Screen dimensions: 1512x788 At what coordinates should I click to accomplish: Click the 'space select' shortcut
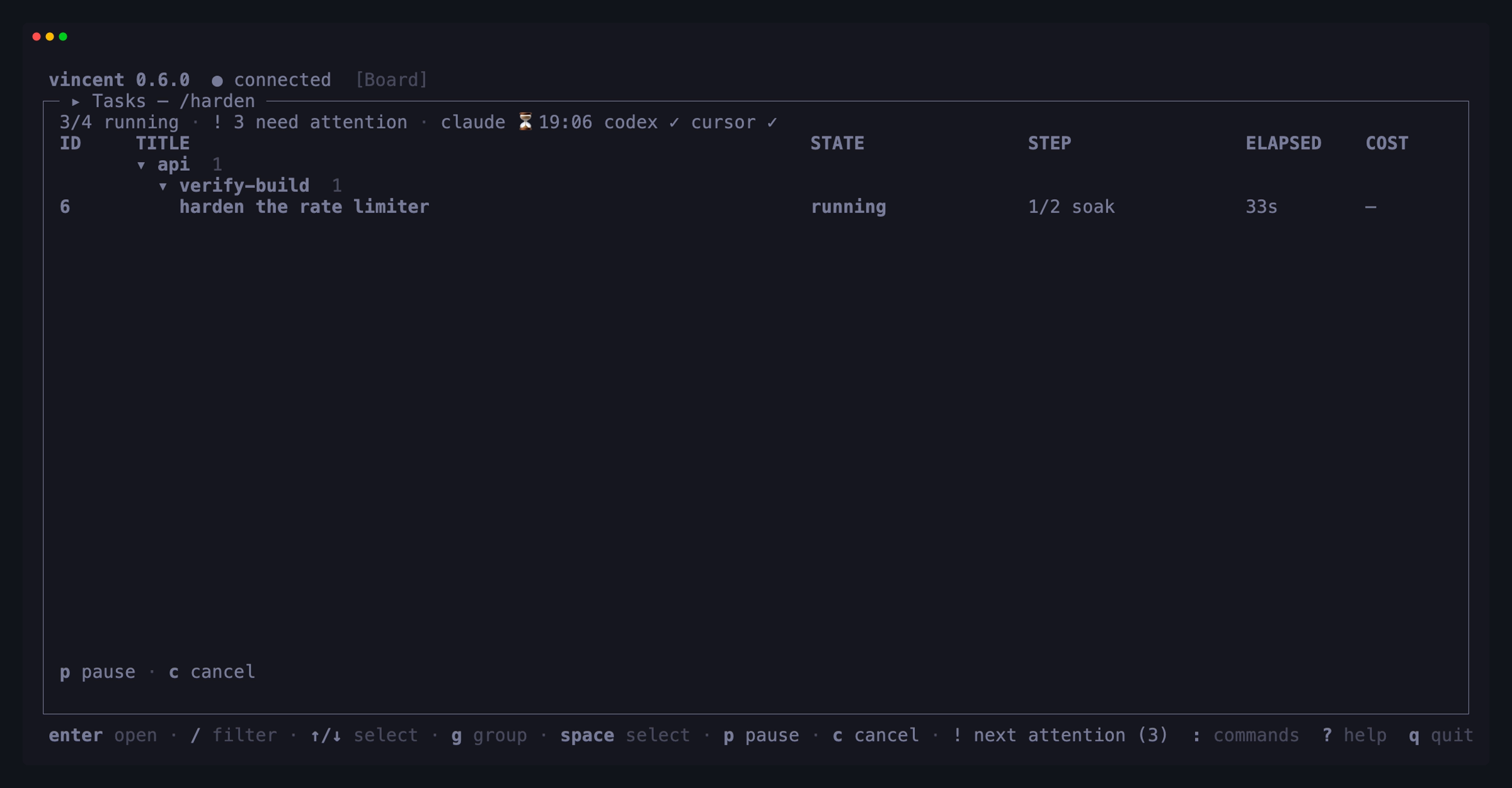[626, 736]
